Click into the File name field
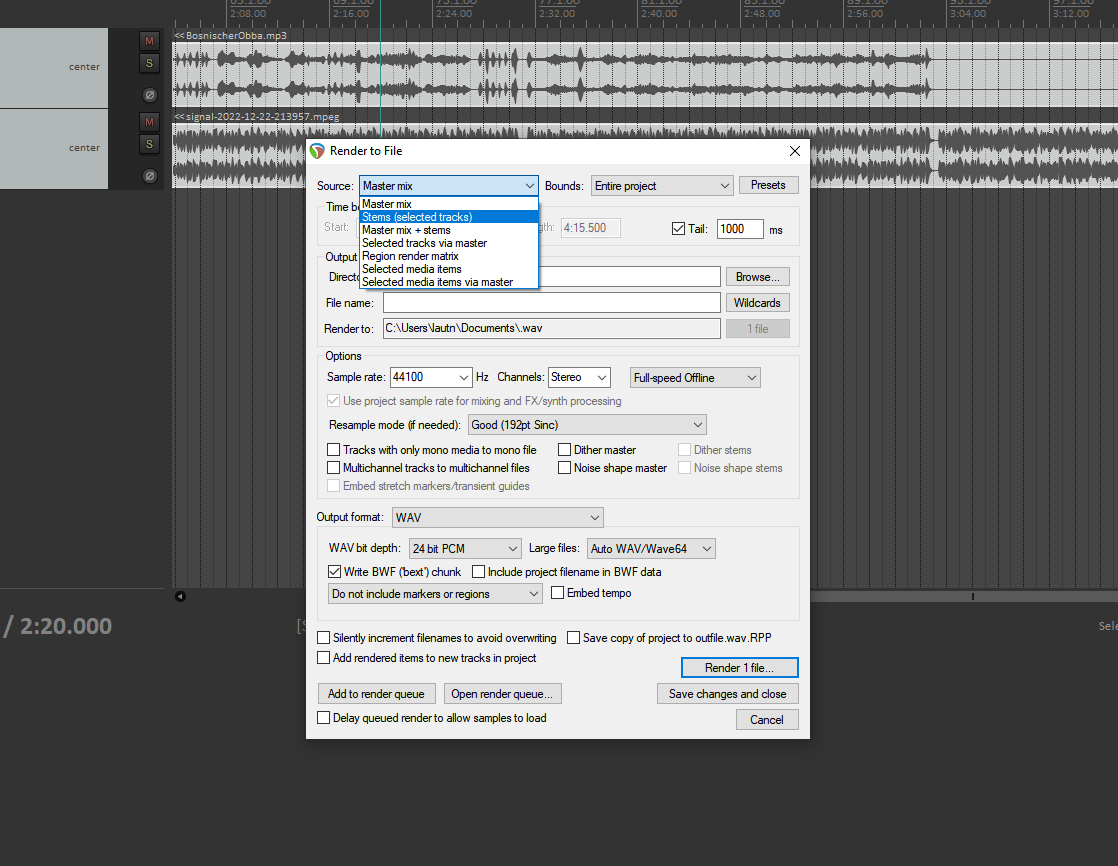 (x=551, y=302)
